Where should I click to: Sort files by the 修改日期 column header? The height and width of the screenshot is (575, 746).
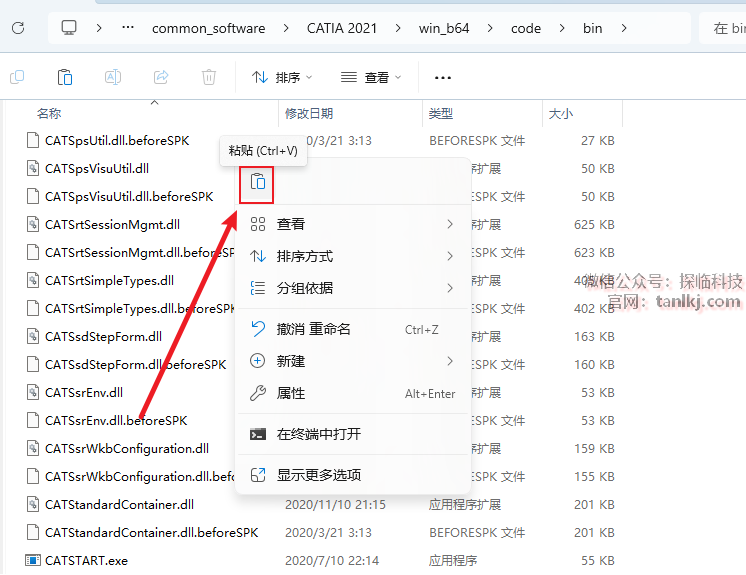[309, 114]
